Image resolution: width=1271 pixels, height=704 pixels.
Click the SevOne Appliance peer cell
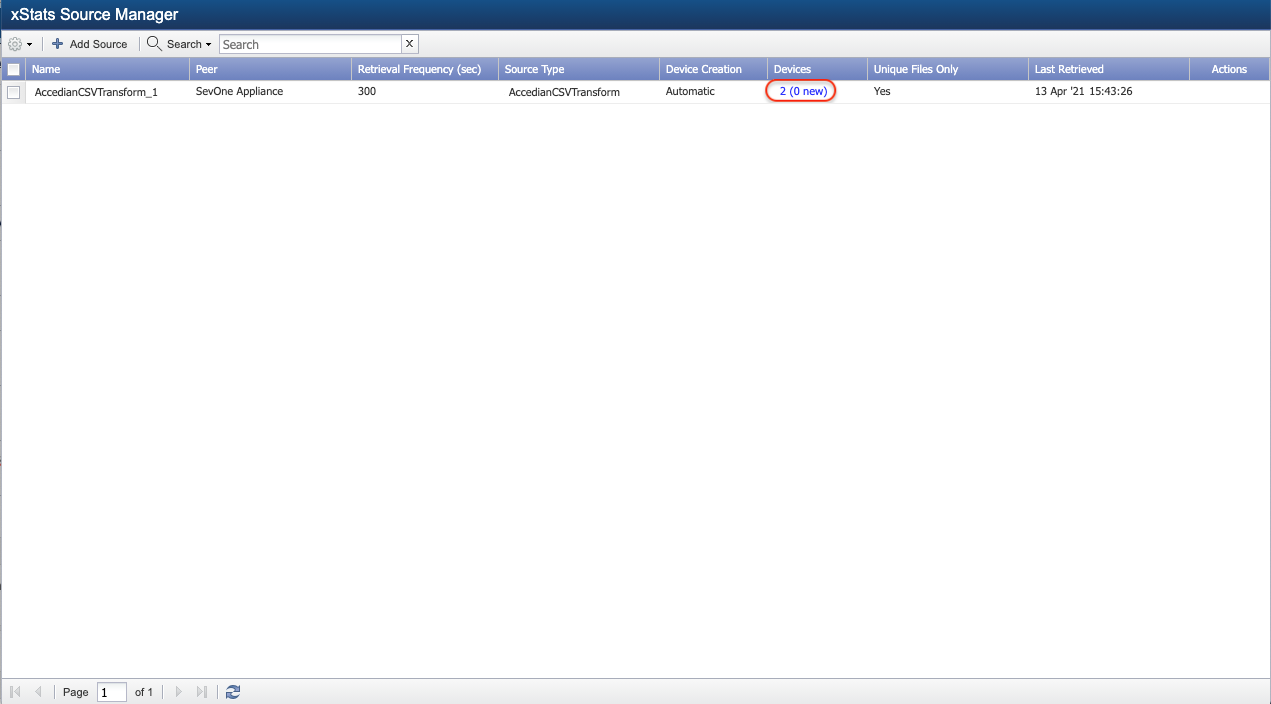(239, 91)
